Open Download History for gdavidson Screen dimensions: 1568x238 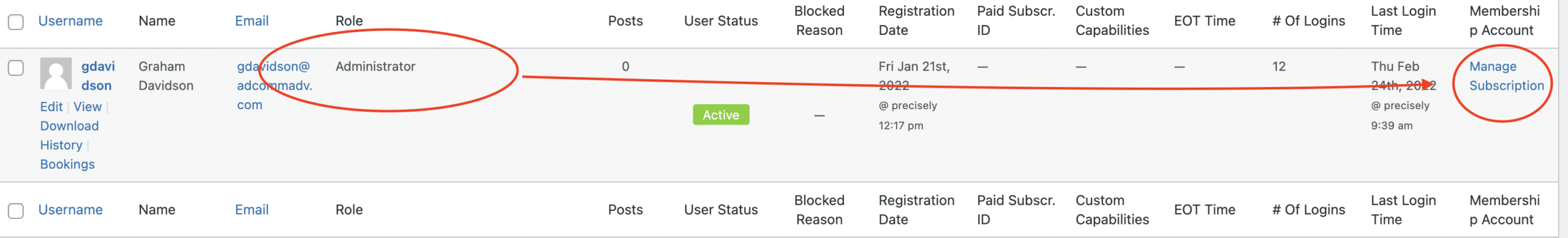pyautogui.click(x=69, y=136)
